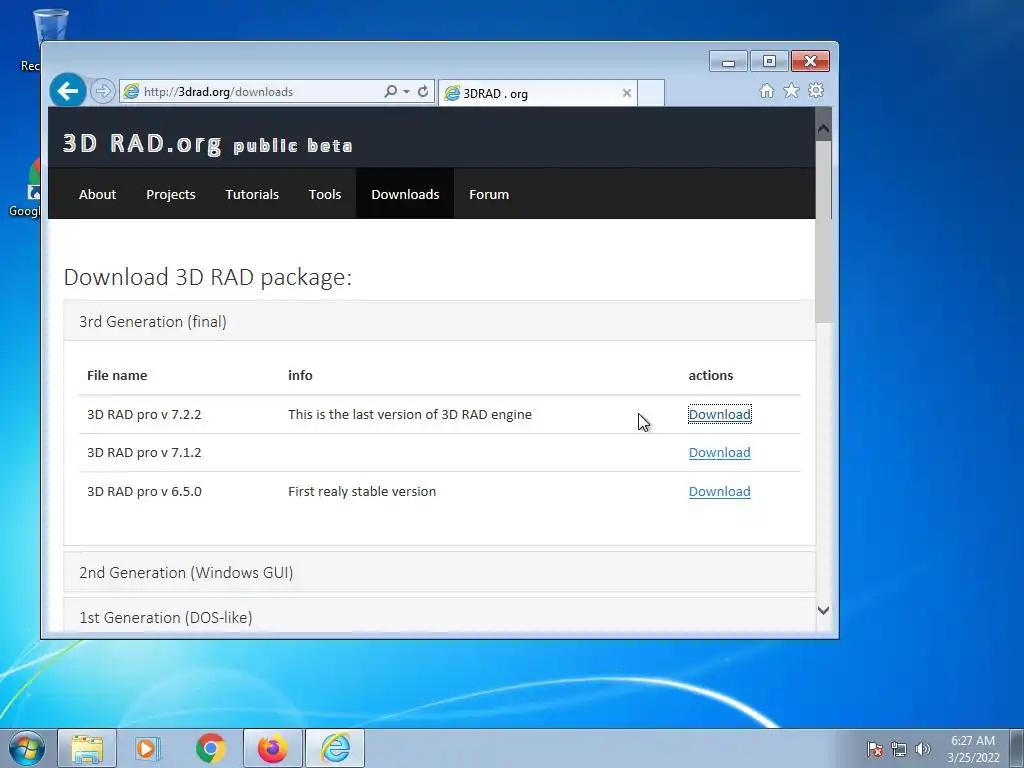Click the Show desktop button
1024x768 pixels.
tap(1017, 748)
